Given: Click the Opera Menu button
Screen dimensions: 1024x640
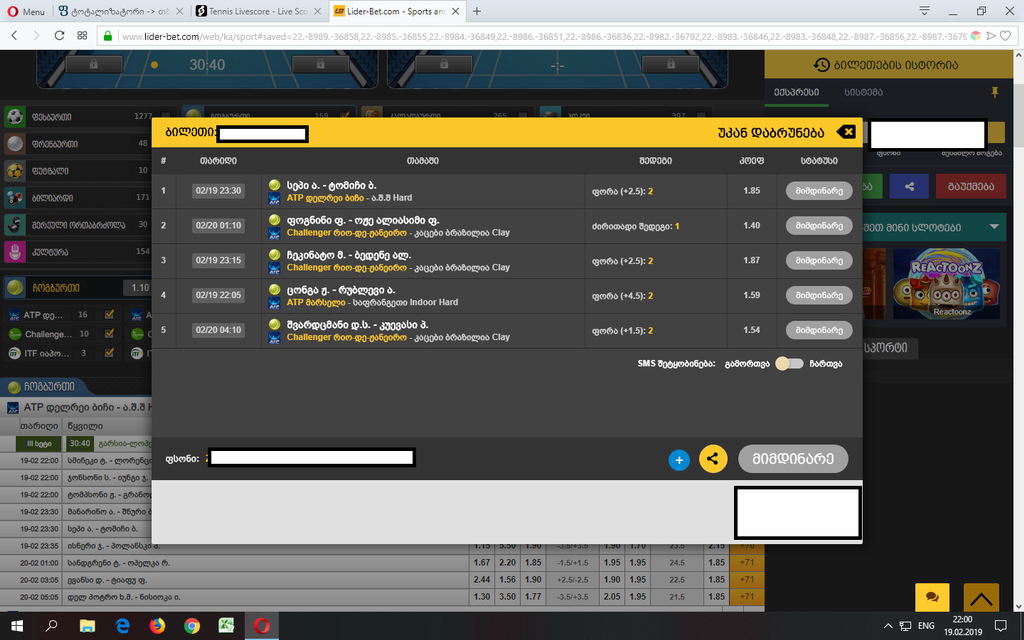Looking at the screenshot, I should tap(26, 11).
